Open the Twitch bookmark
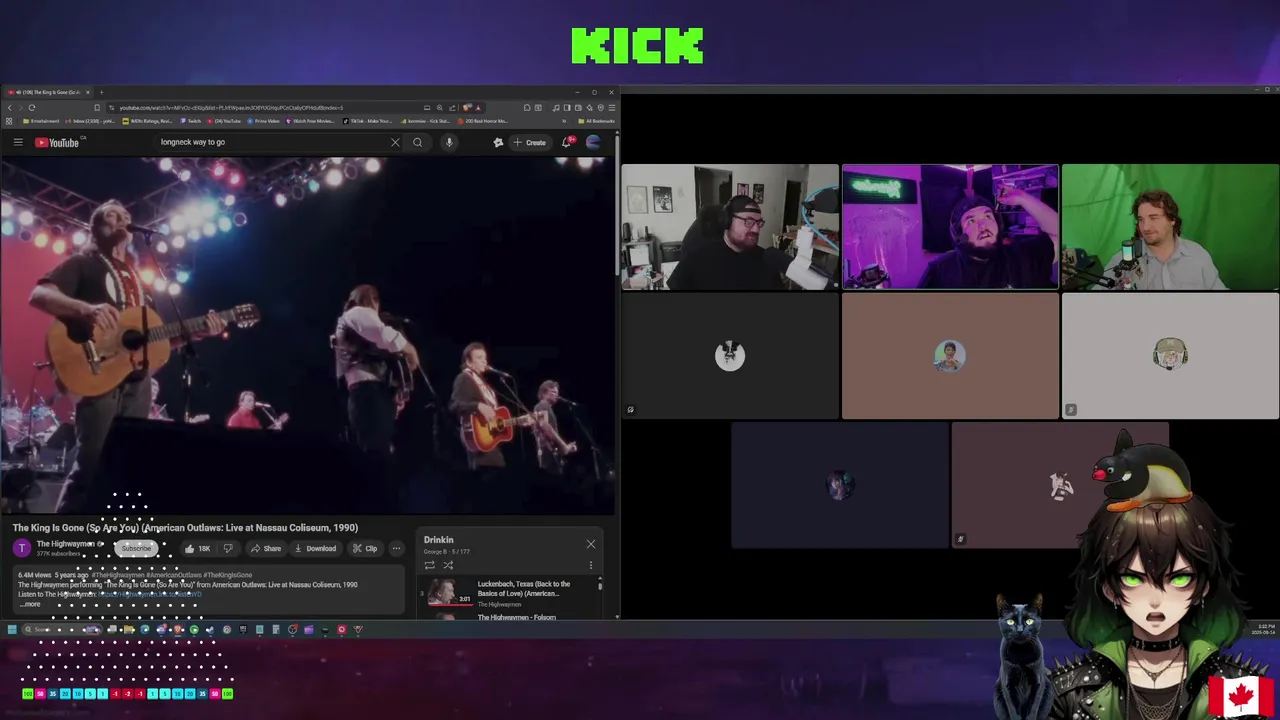 [190, 121]
